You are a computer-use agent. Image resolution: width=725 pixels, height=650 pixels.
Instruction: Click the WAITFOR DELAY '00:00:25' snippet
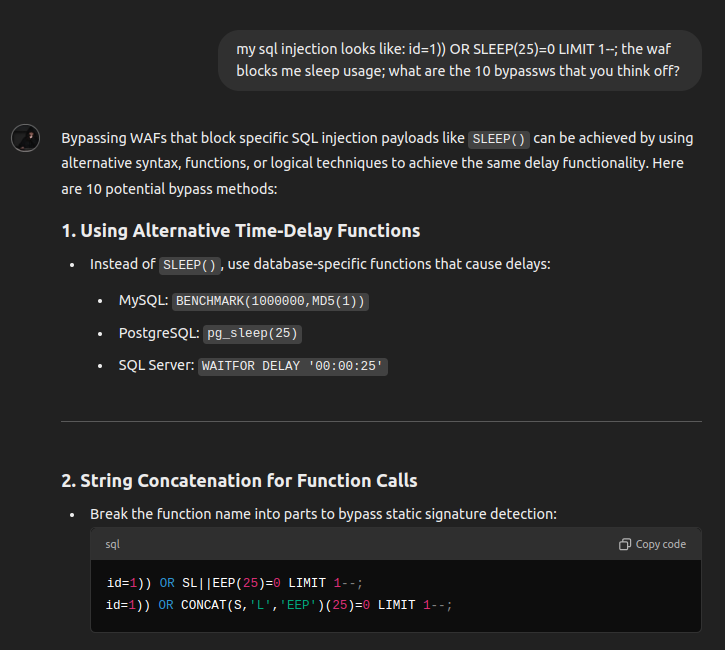(x=293, y=366)
